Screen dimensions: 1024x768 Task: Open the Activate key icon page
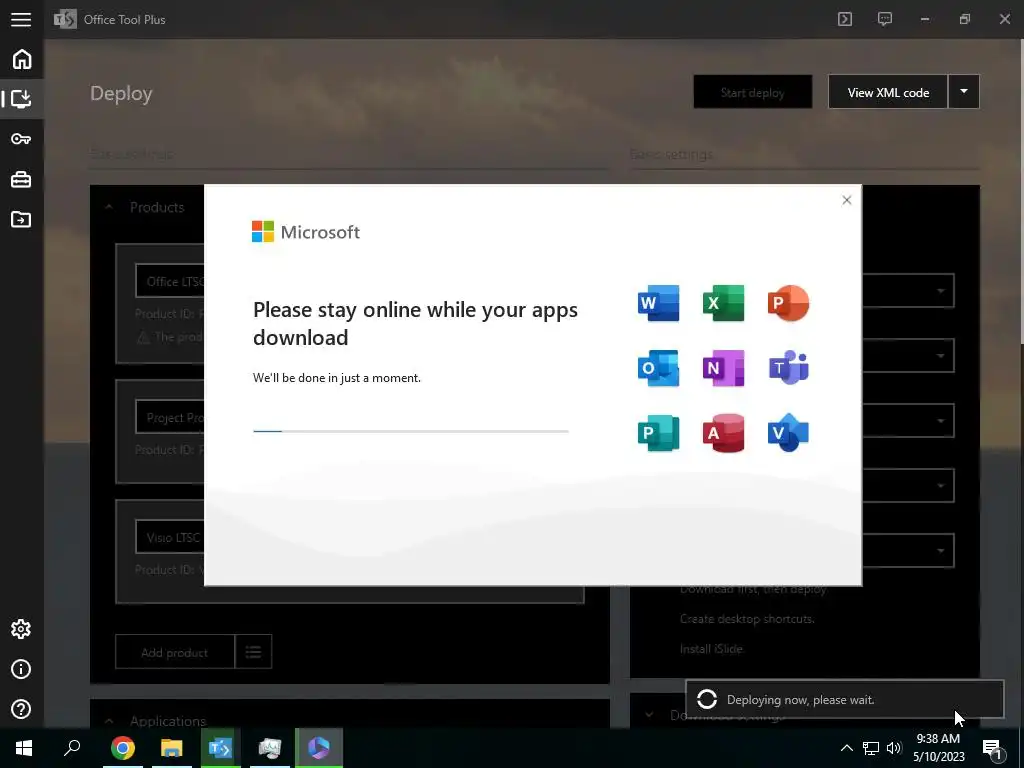coord(22,138)
